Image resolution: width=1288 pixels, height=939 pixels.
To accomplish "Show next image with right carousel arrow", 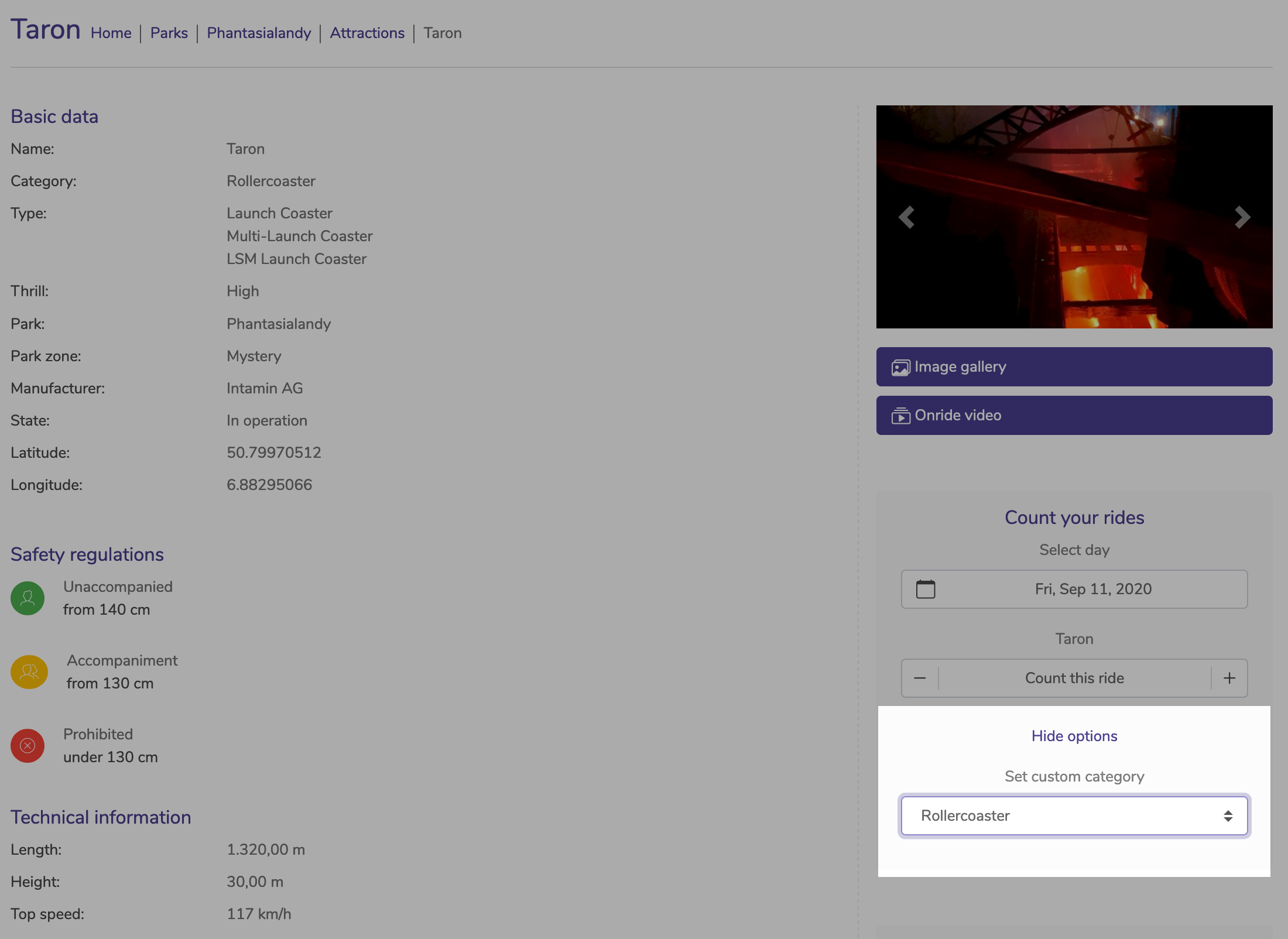I will point(1242,217).
